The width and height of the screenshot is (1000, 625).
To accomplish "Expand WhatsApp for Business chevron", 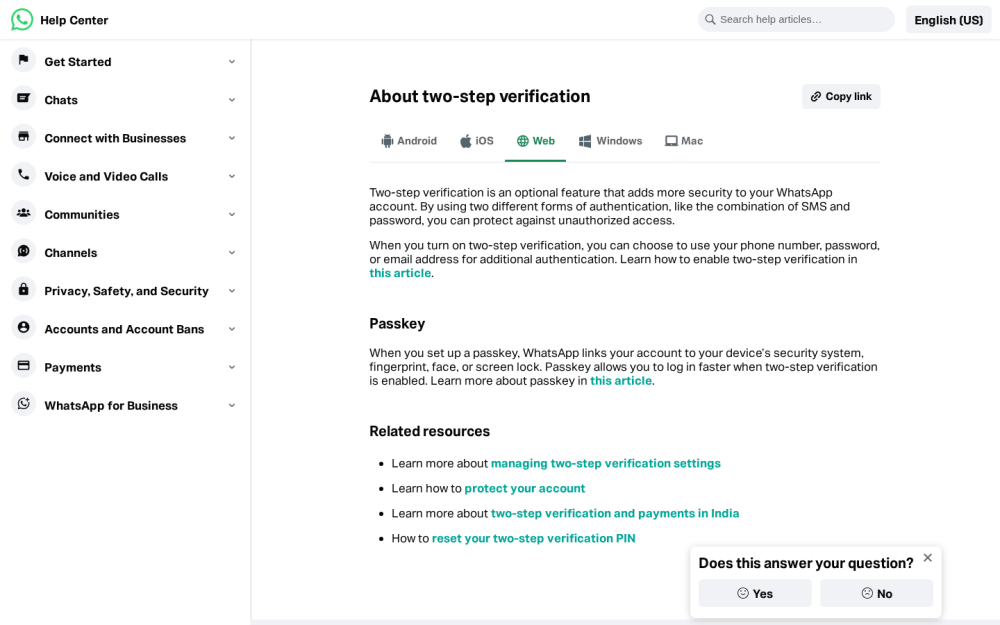I will 232,406.
